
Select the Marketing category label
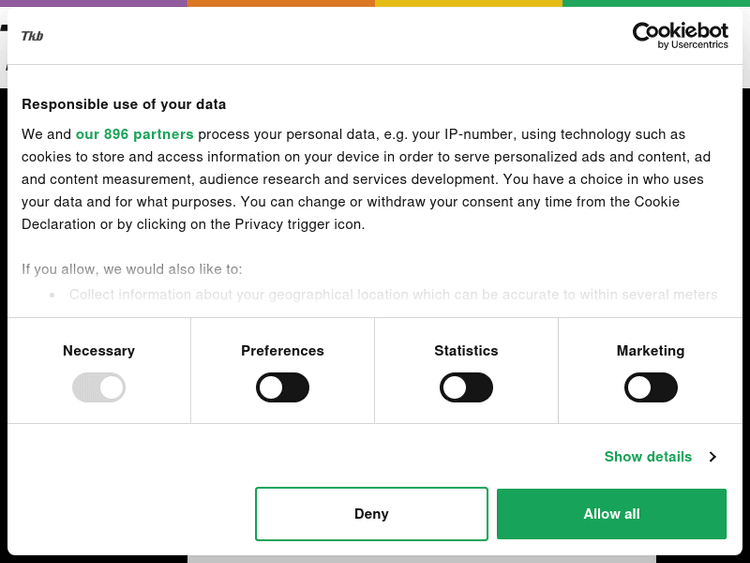(650, 351)
